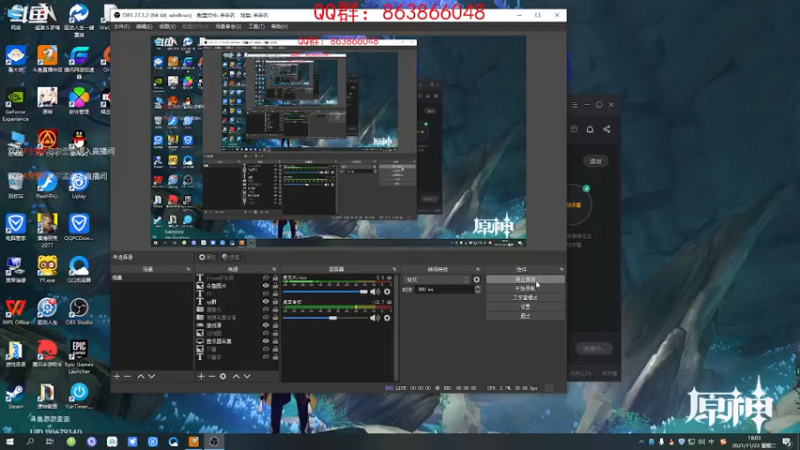Click OBS icon in Windows taskbar
Viewport: 800px width, 450px height.
click(214, 441)
